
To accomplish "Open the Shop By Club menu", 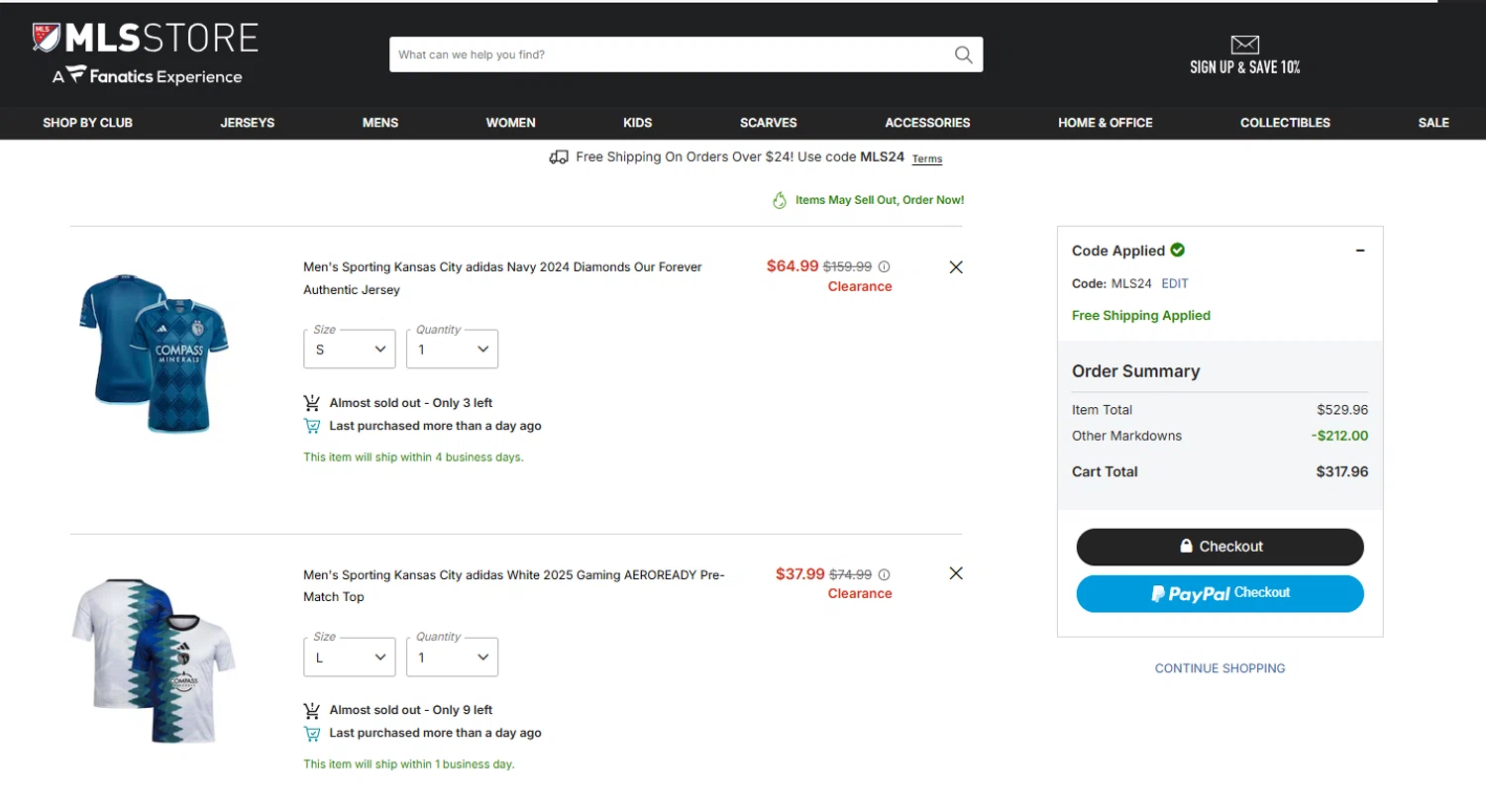I will click(x=87, y=123).
